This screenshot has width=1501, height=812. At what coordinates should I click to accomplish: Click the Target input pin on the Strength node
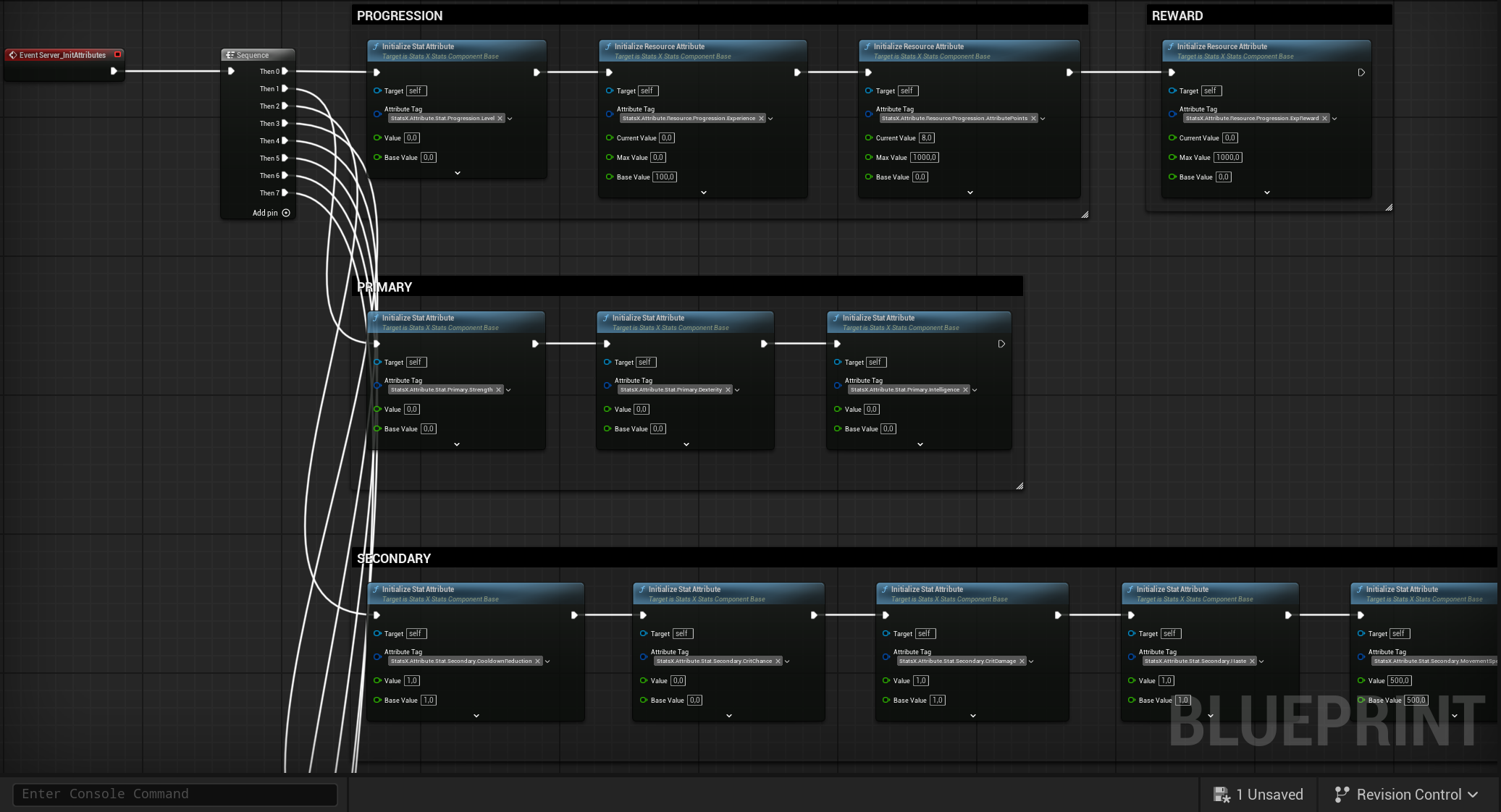tap(377, 362)
